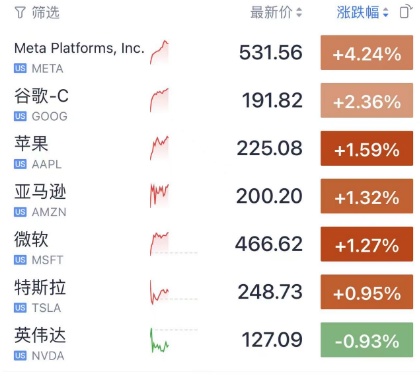Open the Meta Platforms mini trend chart
The width and height of the screenshot is (420, 378).
click(x=159, y=52)
